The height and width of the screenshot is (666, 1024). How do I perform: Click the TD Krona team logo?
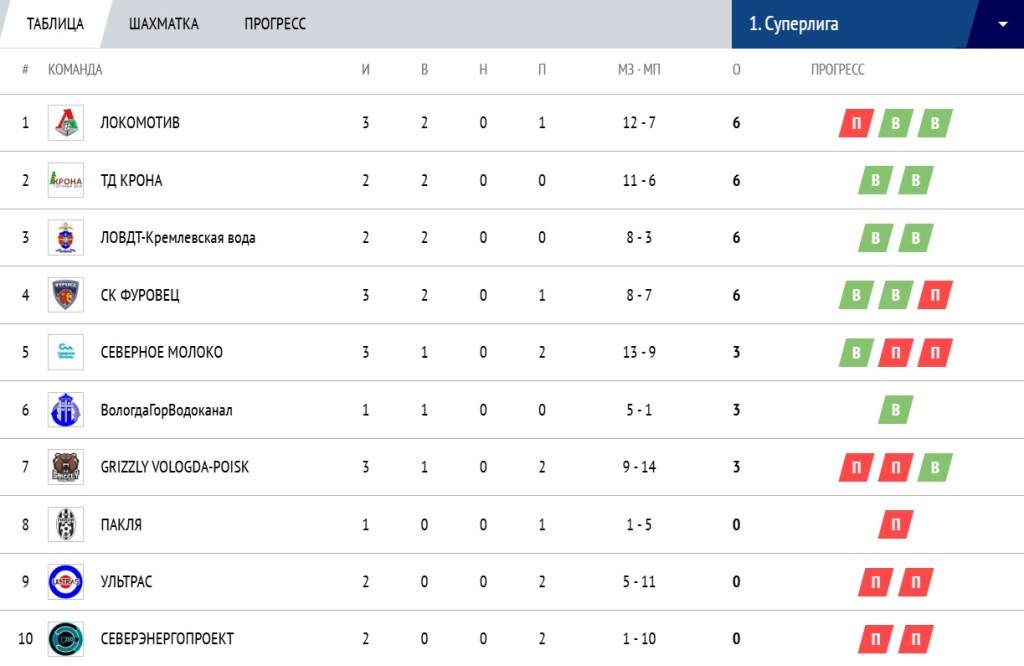66,181
